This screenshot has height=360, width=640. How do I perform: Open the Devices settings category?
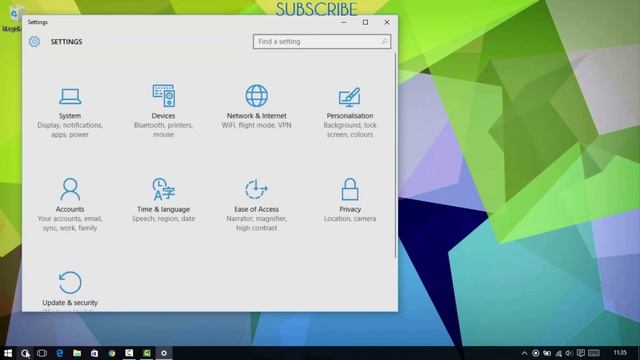[163, 111]
